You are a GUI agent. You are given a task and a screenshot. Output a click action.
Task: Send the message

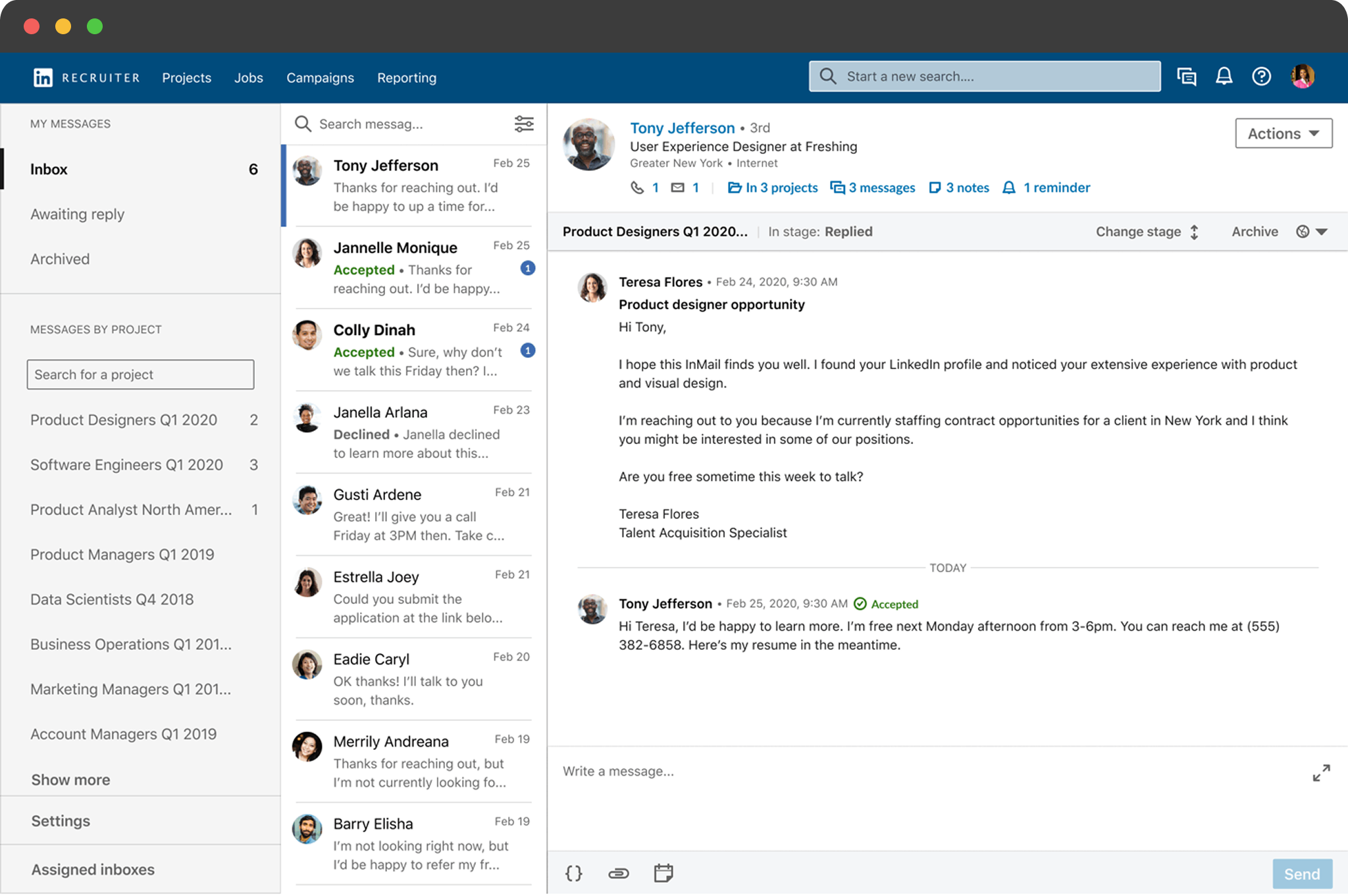pyautogui.click(x=1302, y=874)
